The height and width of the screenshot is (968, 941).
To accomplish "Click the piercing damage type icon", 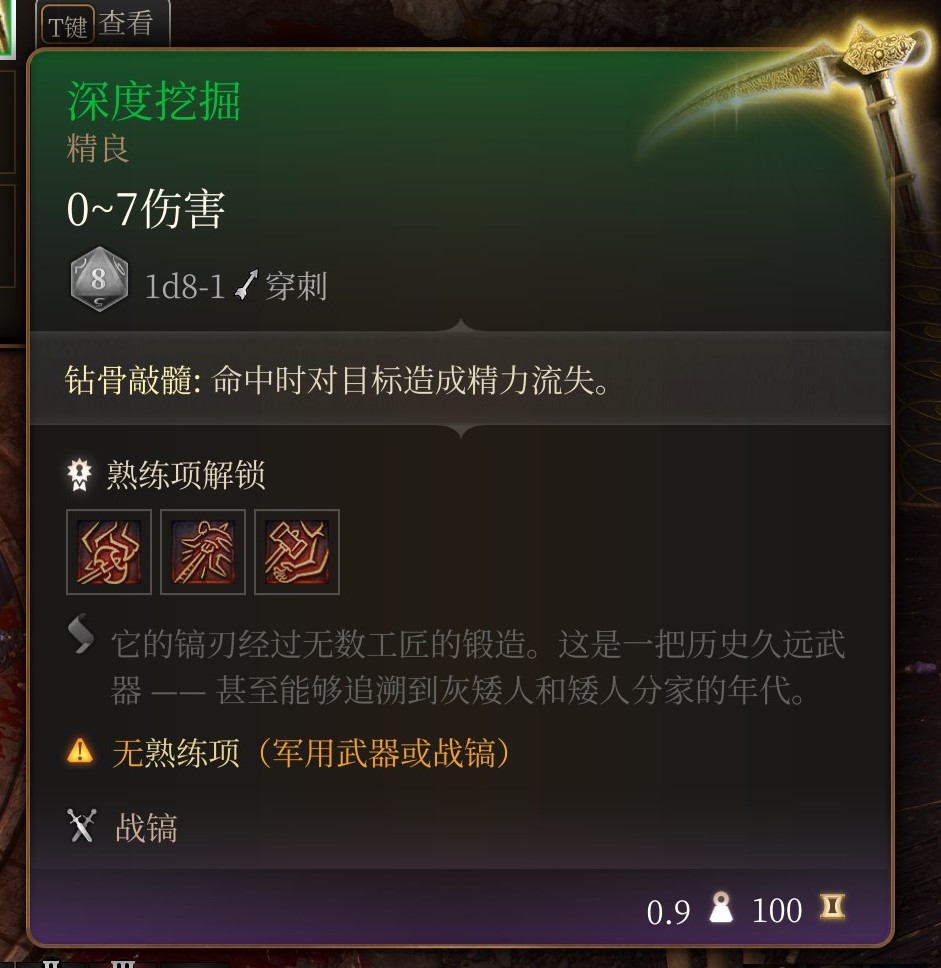I will pyautogui.click(x=247, y=286).
